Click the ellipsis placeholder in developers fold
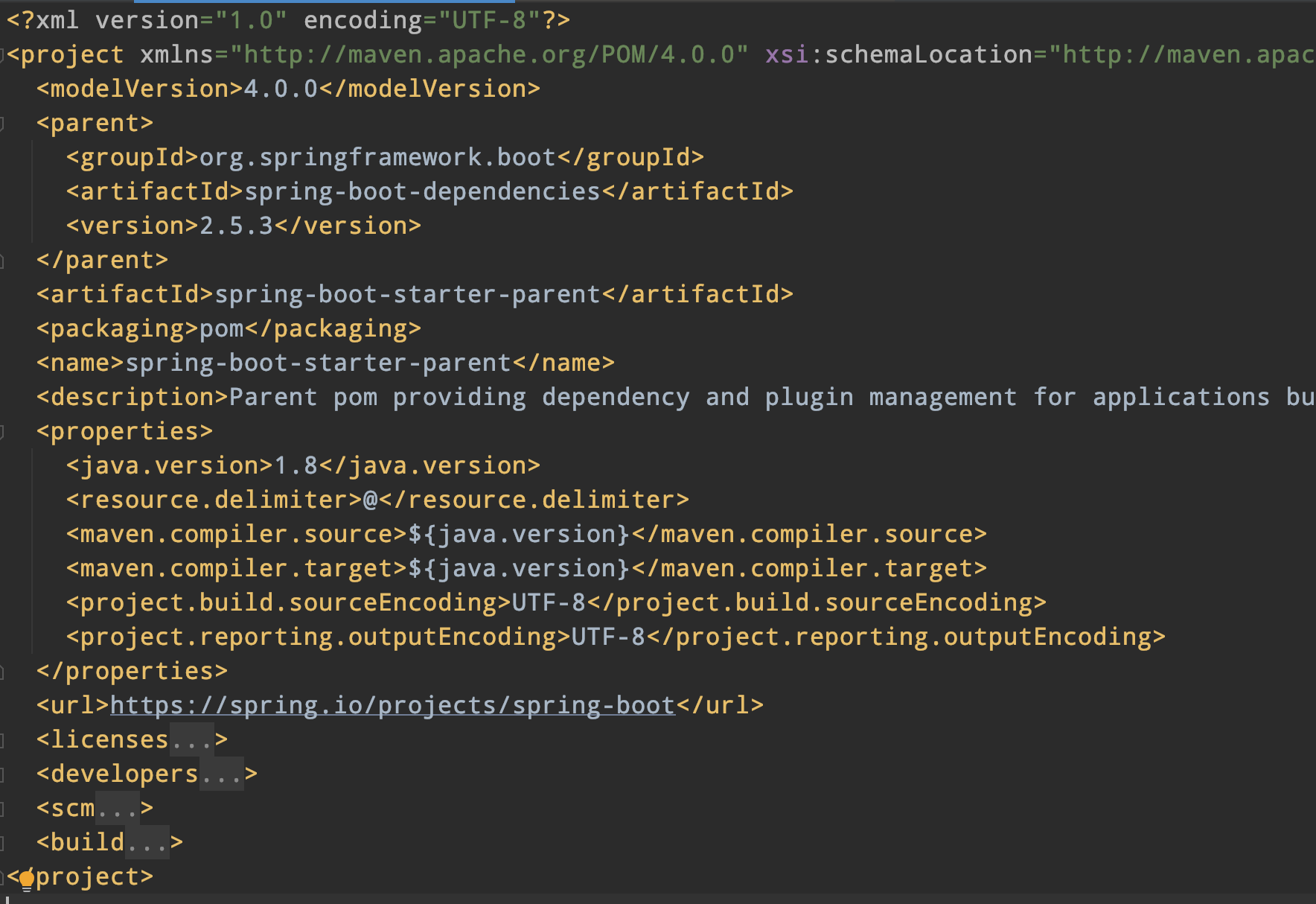This screenshot has width=1316, height=904. tap(222, 774)
